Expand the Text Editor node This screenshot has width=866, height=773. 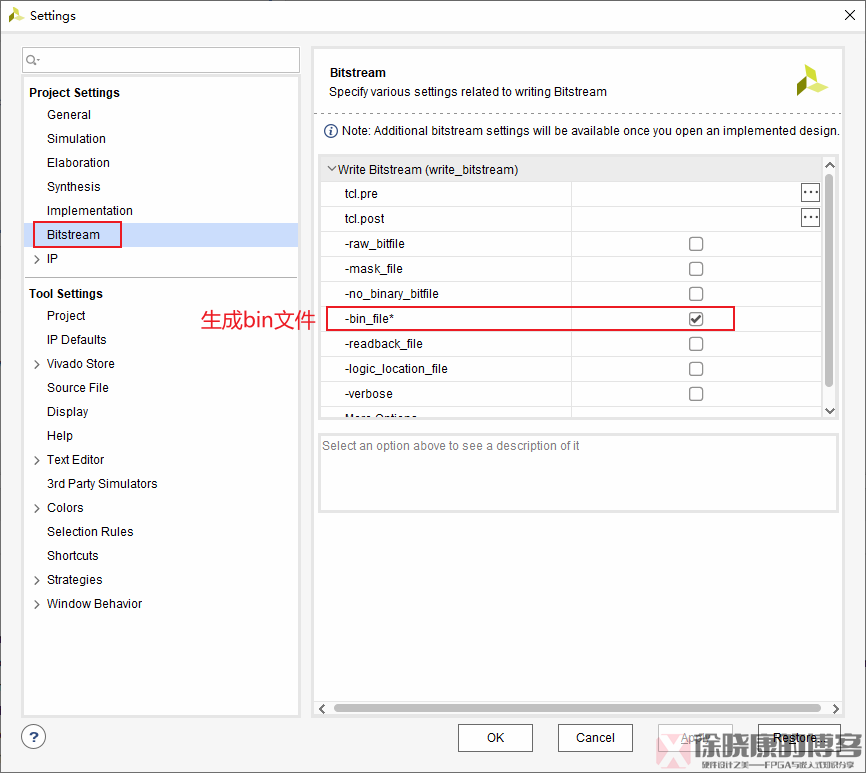(x=37, y=460)
